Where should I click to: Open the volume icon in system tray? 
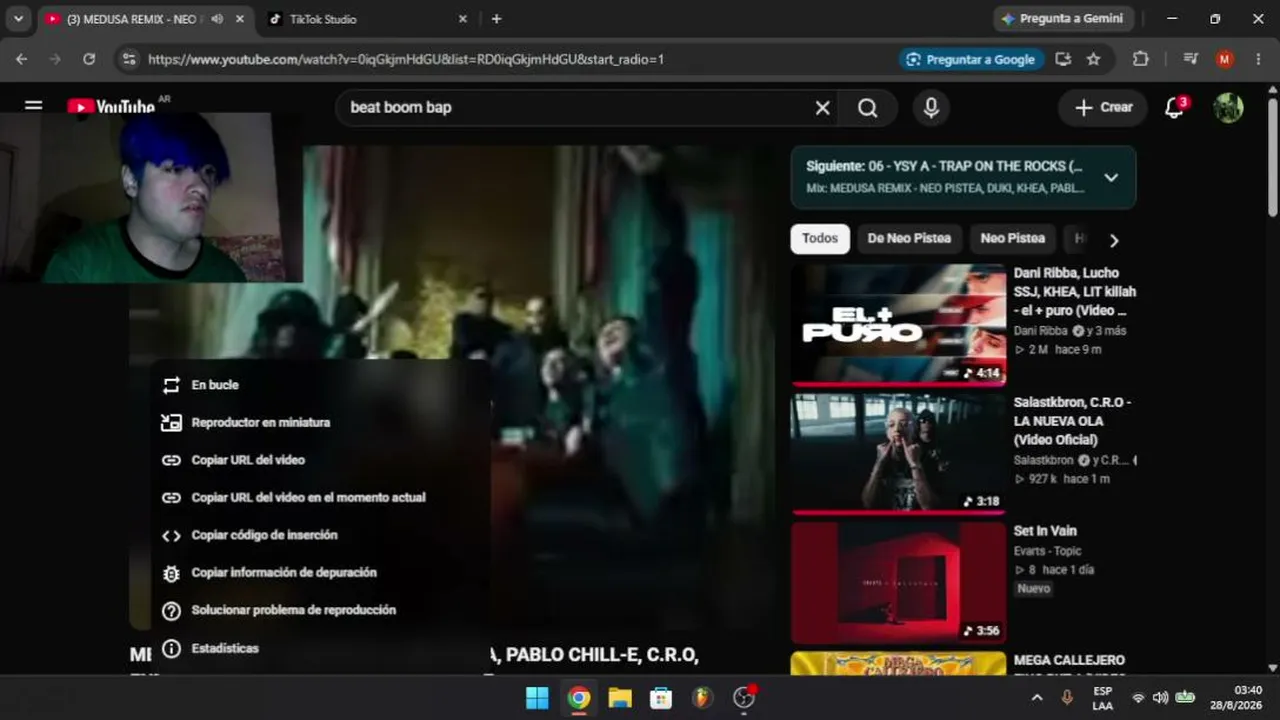(x=1160, y=698)
